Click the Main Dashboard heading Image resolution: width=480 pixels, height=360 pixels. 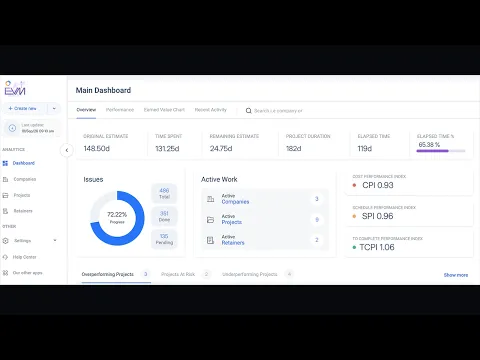click(x=103, y=90)
